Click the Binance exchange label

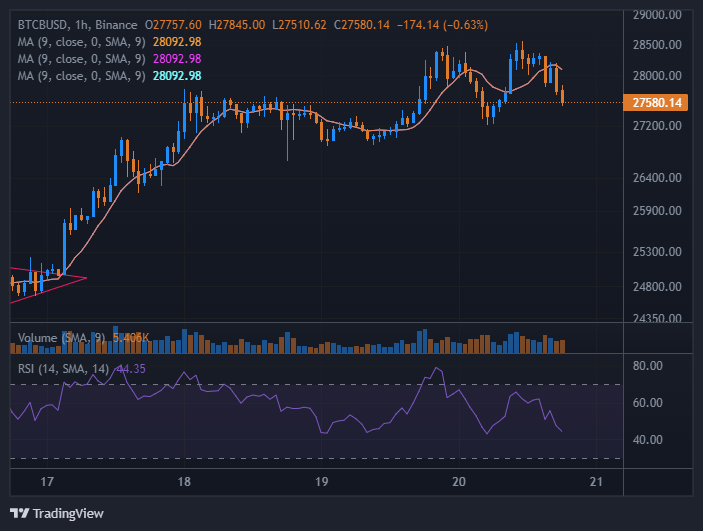click(117, 23)
